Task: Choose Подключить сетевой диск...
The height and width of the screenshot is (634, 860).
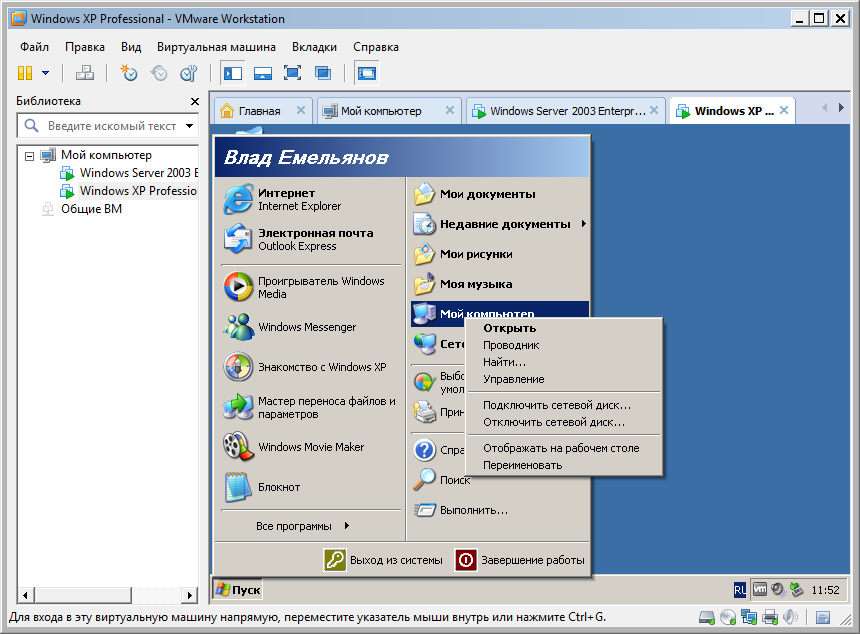Action: click(563, 405)
